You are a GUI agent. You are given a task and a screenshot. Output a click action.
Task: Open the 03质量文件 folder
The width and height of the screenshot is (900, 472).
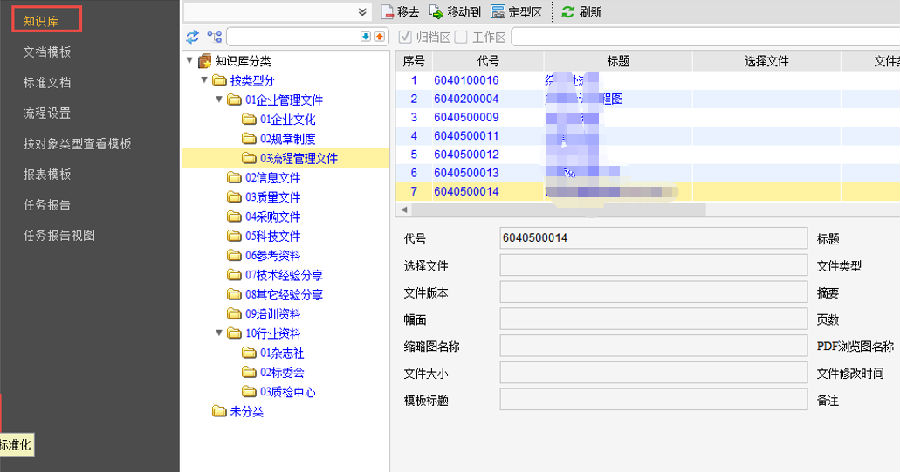264,198
